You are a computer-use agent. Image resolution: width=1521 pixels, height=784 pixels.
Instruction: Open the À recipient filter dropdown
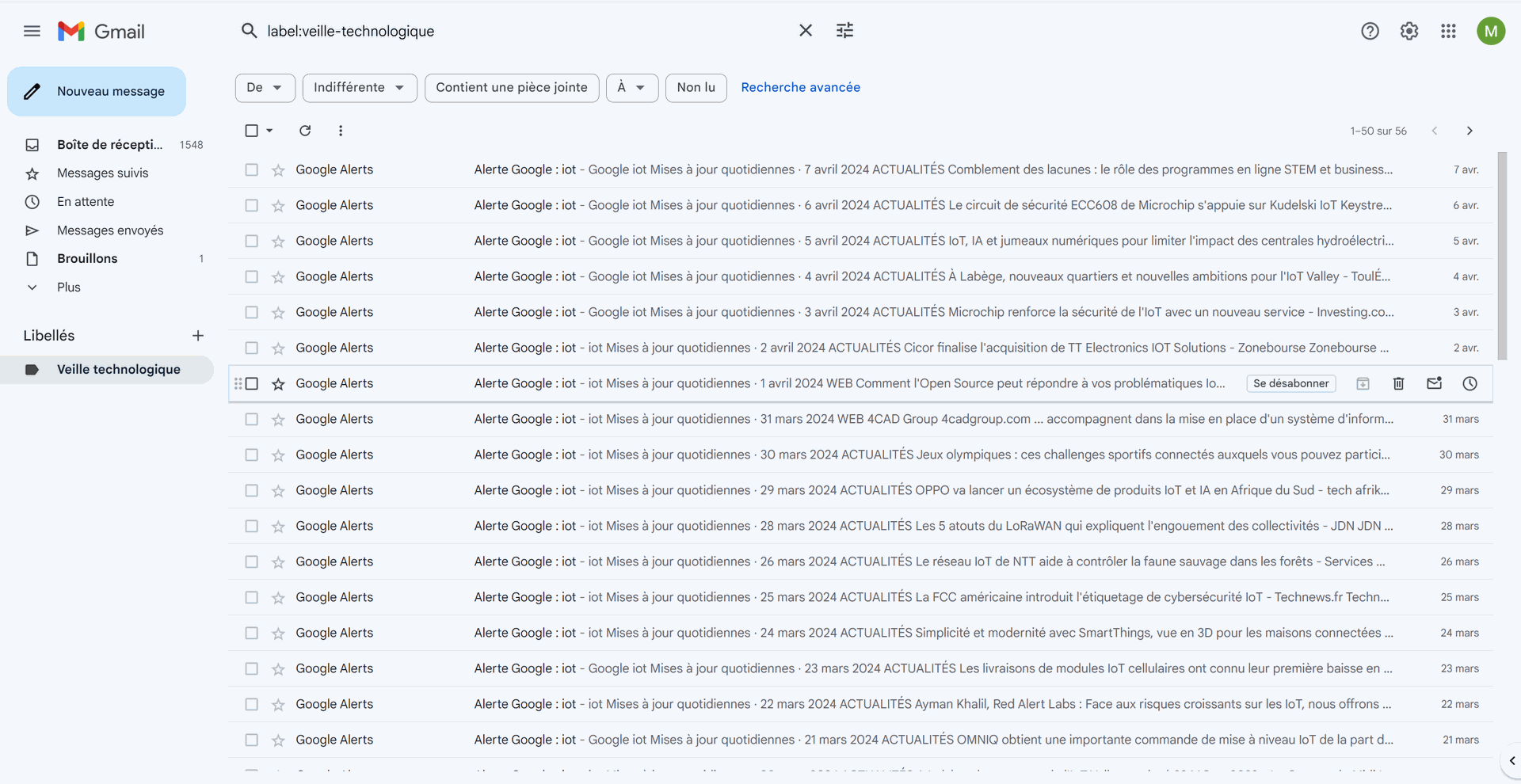point(632,88)
